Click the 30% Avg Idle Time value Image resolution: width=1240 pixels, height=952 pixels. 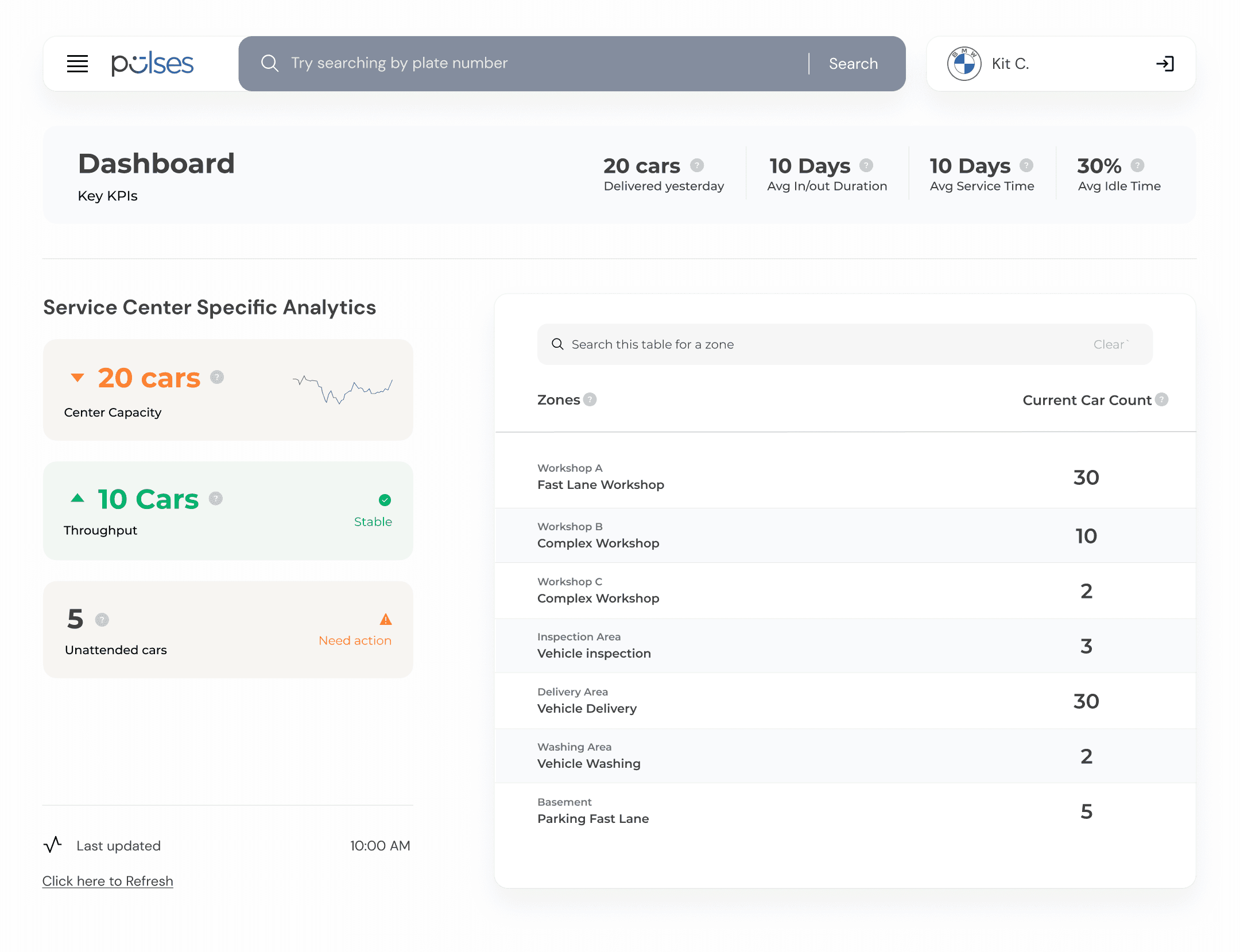(1099, 166)
